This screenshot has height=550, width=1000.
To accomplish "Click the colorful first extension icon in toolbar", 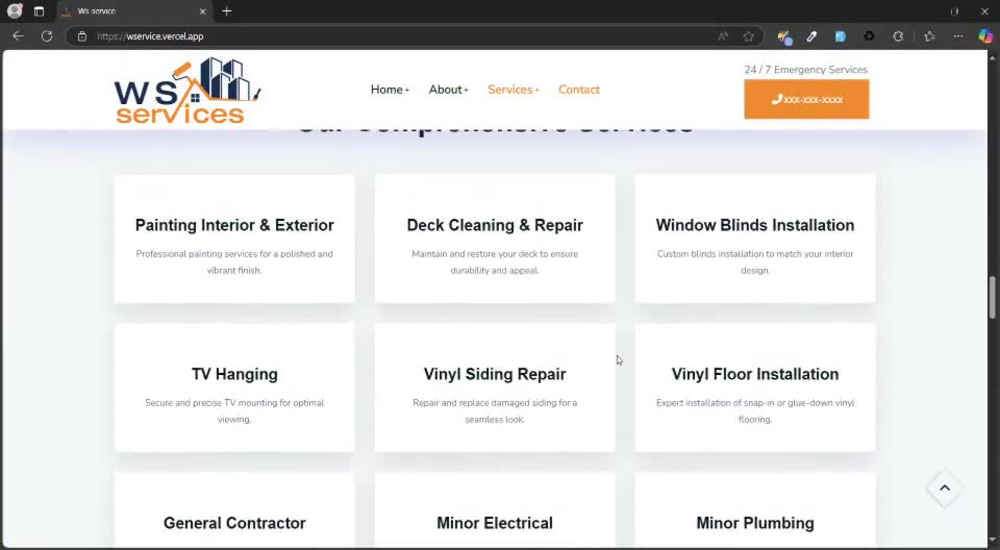I will point(784,37).
